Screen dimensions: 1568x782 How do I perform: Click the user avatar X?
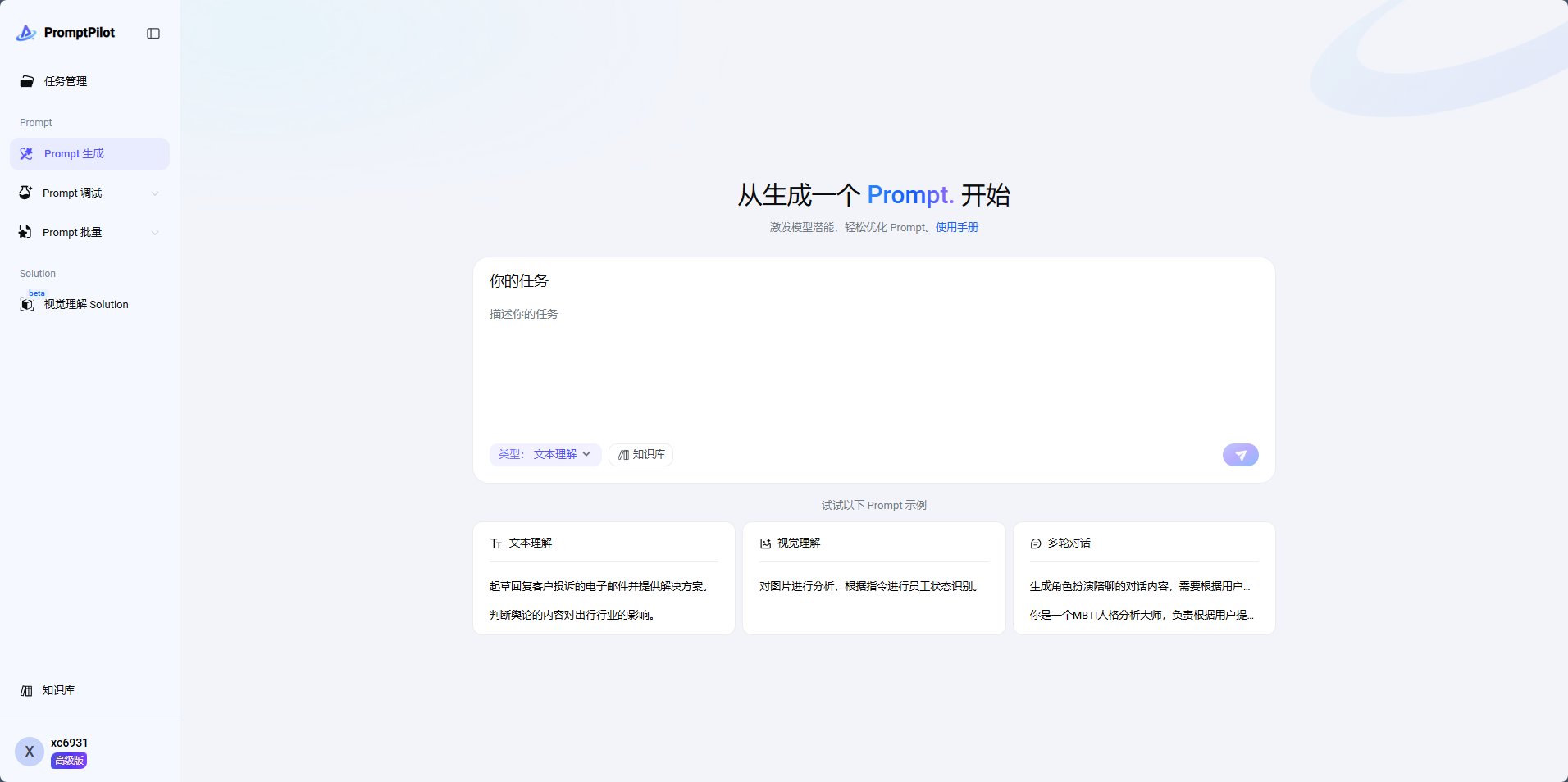tap(30, 752)
